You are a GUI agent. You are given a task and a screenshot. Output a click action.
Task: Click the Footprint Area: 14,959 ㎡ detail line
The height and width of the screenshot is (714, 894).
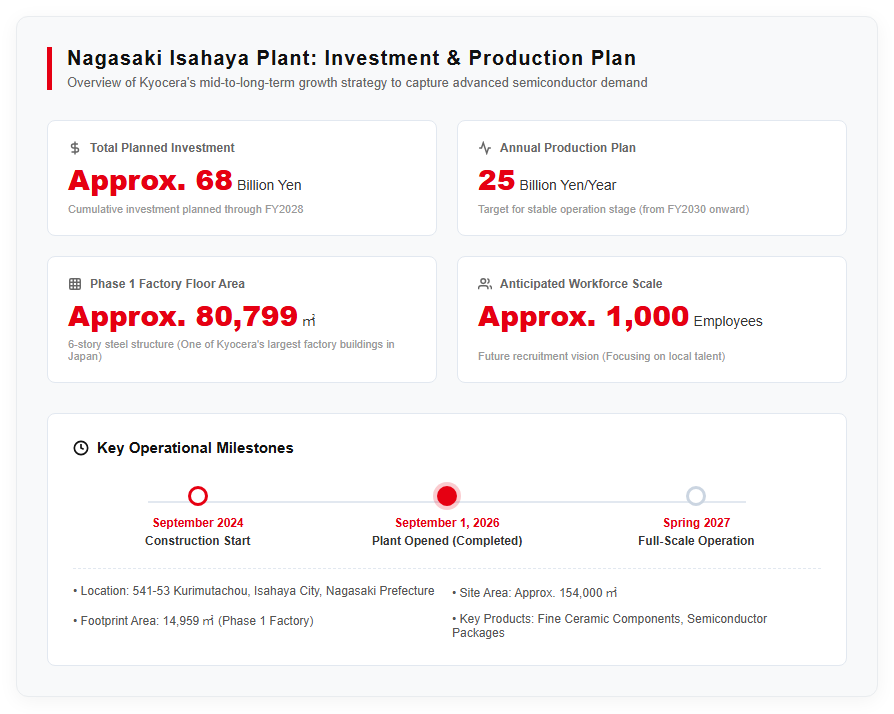tap(193, 621)
